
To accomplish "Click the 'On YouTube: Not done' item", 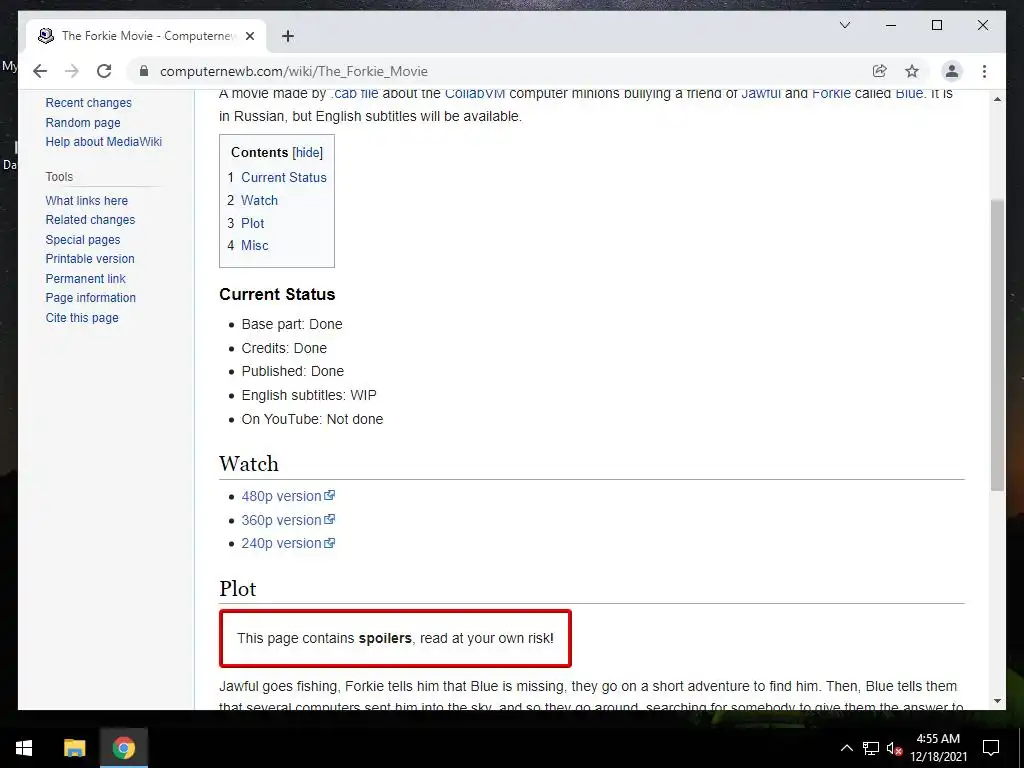I will tap(312, 419).
